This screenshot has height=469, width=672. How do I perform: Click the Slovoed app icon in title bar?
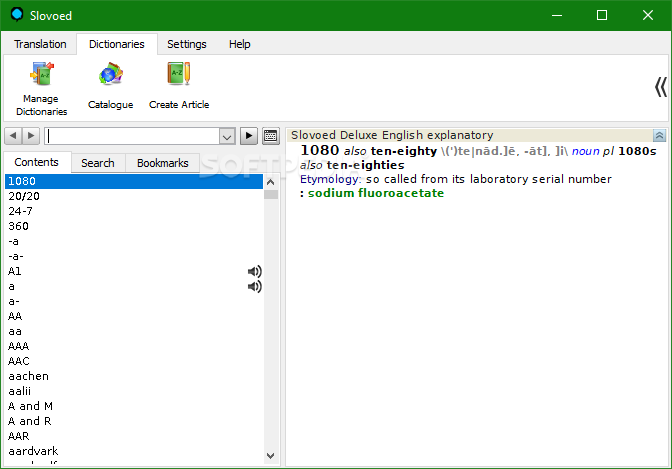point(17,15)
